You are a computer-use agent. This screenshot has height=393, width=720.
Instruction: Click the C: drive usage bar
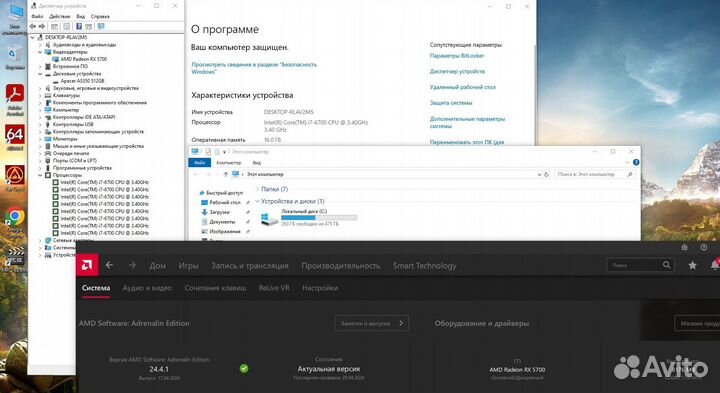point(319,218)
